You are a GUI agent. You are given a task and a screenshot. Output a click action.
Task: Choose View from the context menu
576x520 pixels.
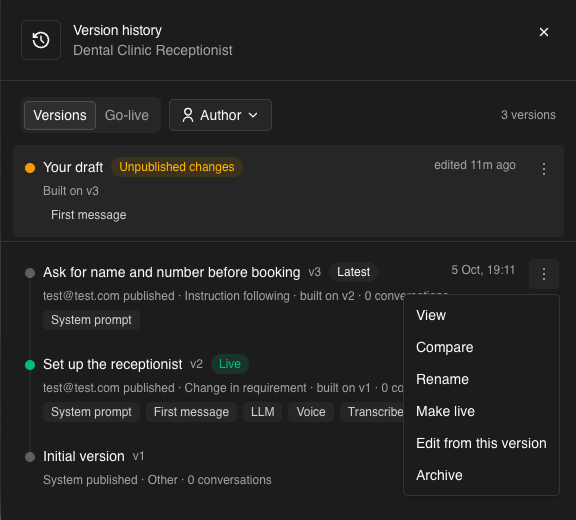click(481, 315)
